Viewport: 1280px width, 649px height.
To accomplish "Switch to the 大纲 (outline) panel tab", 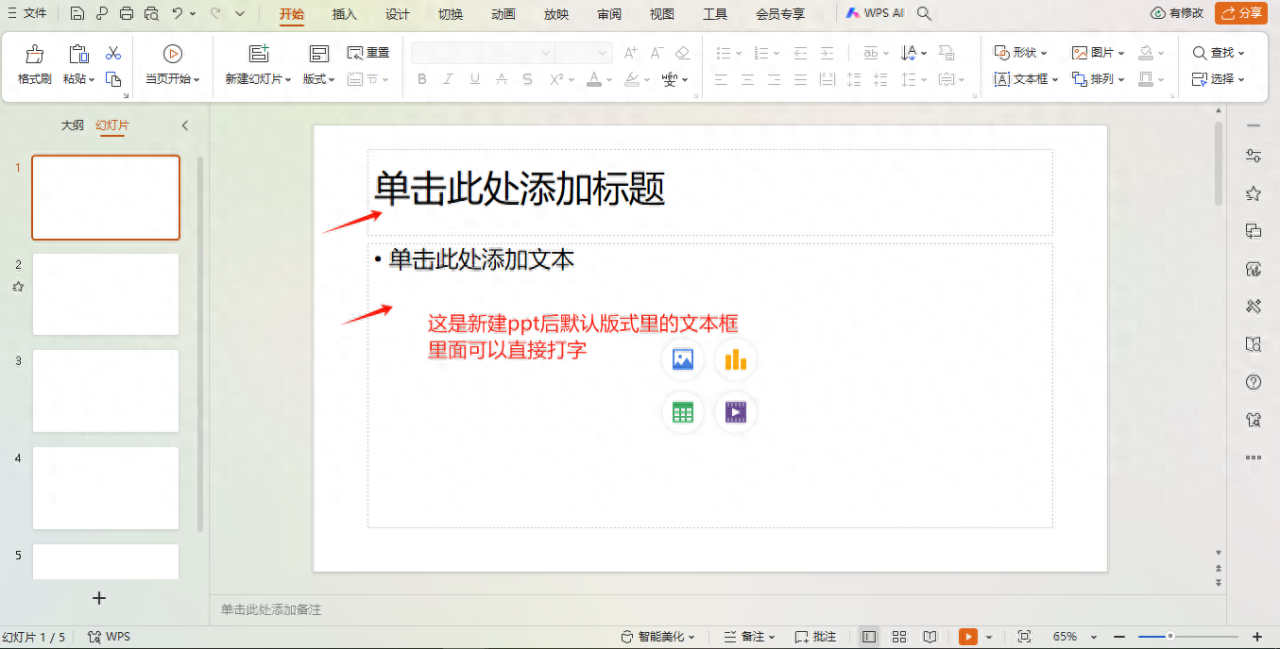I will tap(71, 125).
